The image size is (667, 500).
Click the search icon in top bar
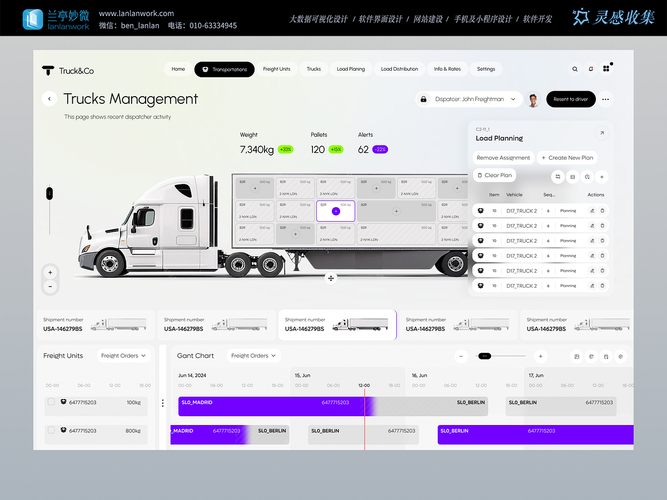[x=575, y=69]
